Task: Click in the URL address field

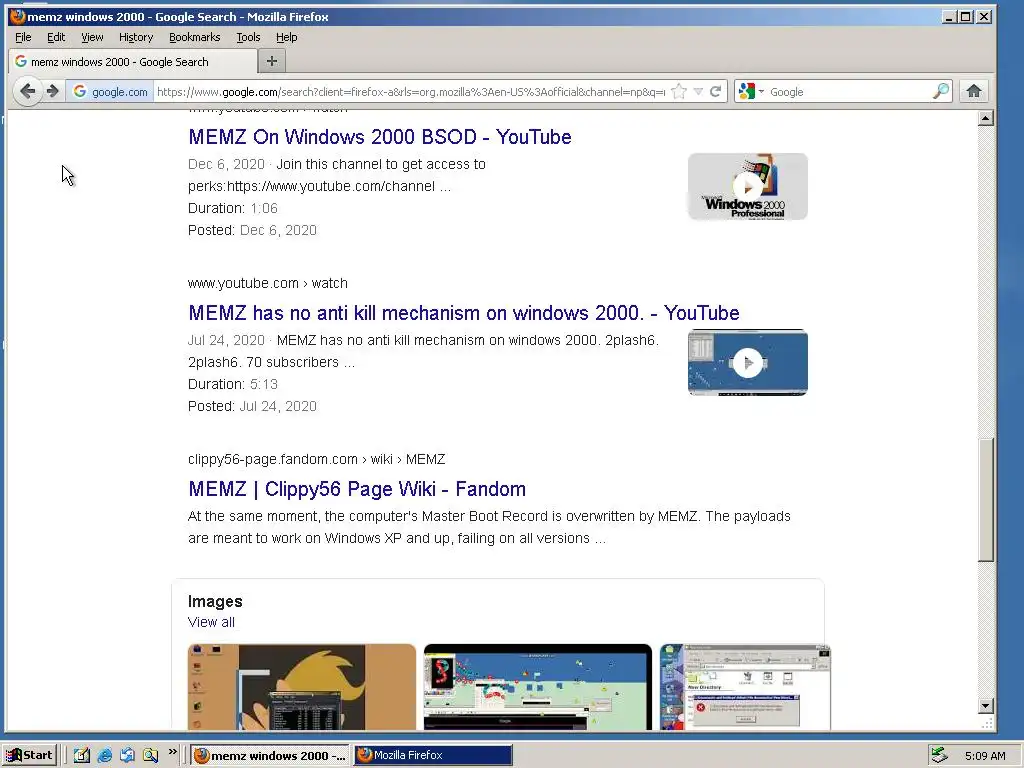Action: coord(410,92)
